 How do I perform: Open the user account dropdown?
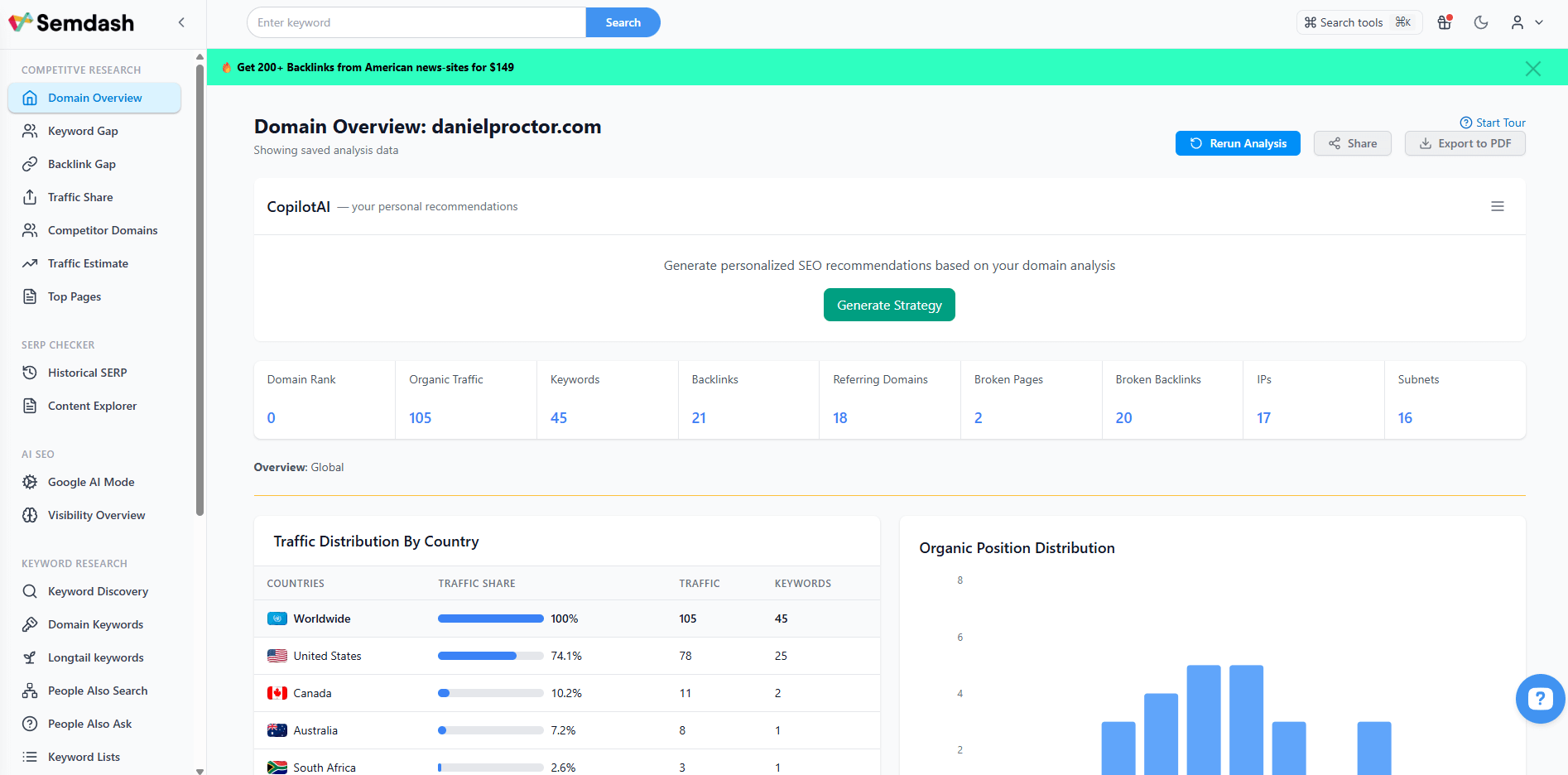[1527, 22]
